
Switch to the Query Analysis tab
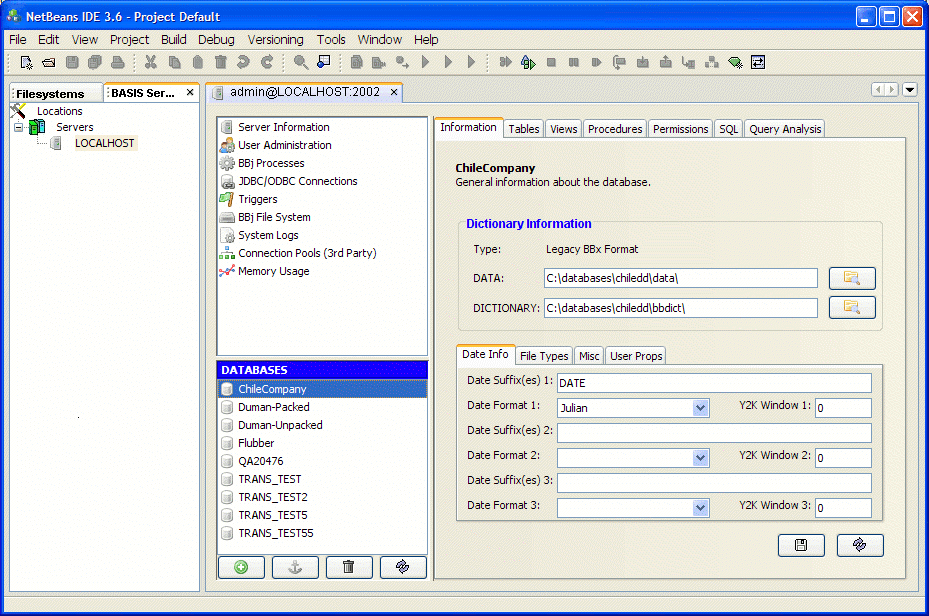785,129
